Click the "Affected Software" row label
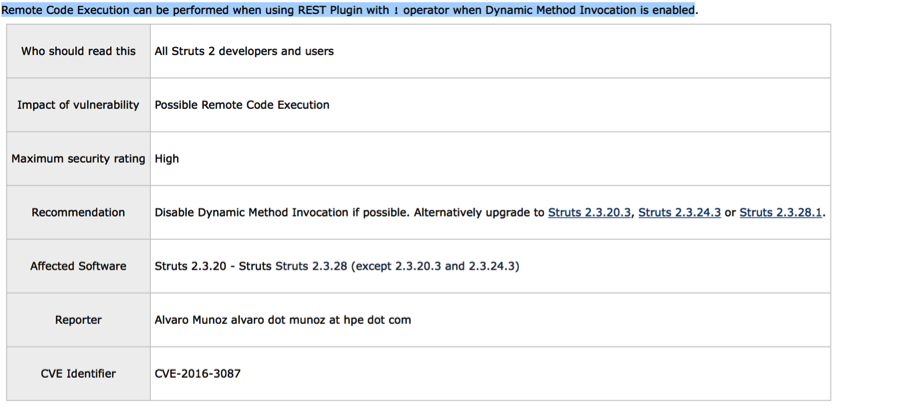 coord(78,266)
